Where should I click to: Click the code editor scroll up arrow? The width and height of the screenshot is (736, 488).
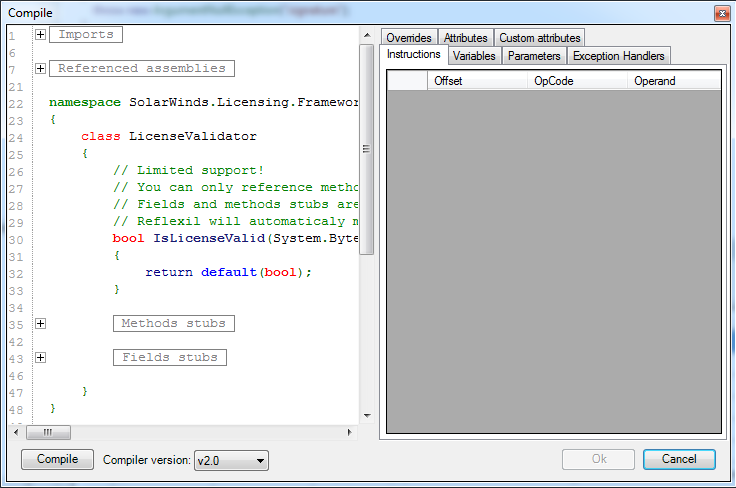(367, 36)
